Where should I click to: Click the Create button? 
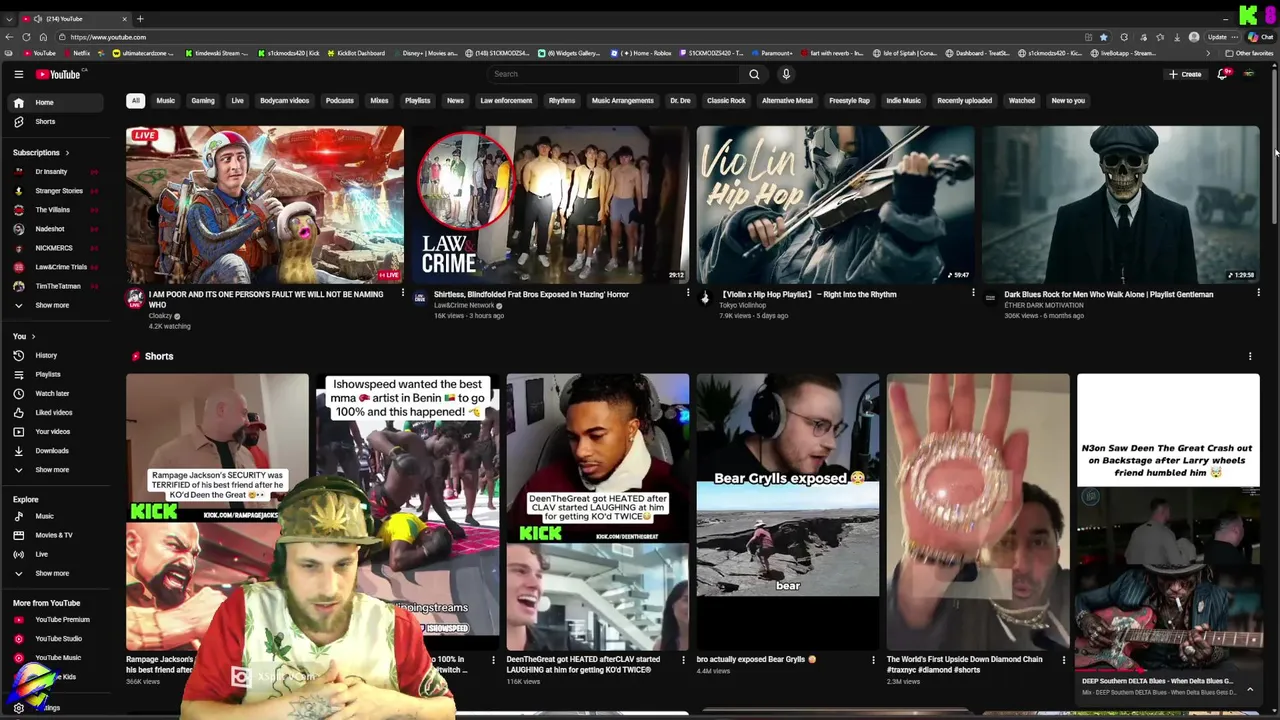pos(1185,74)
